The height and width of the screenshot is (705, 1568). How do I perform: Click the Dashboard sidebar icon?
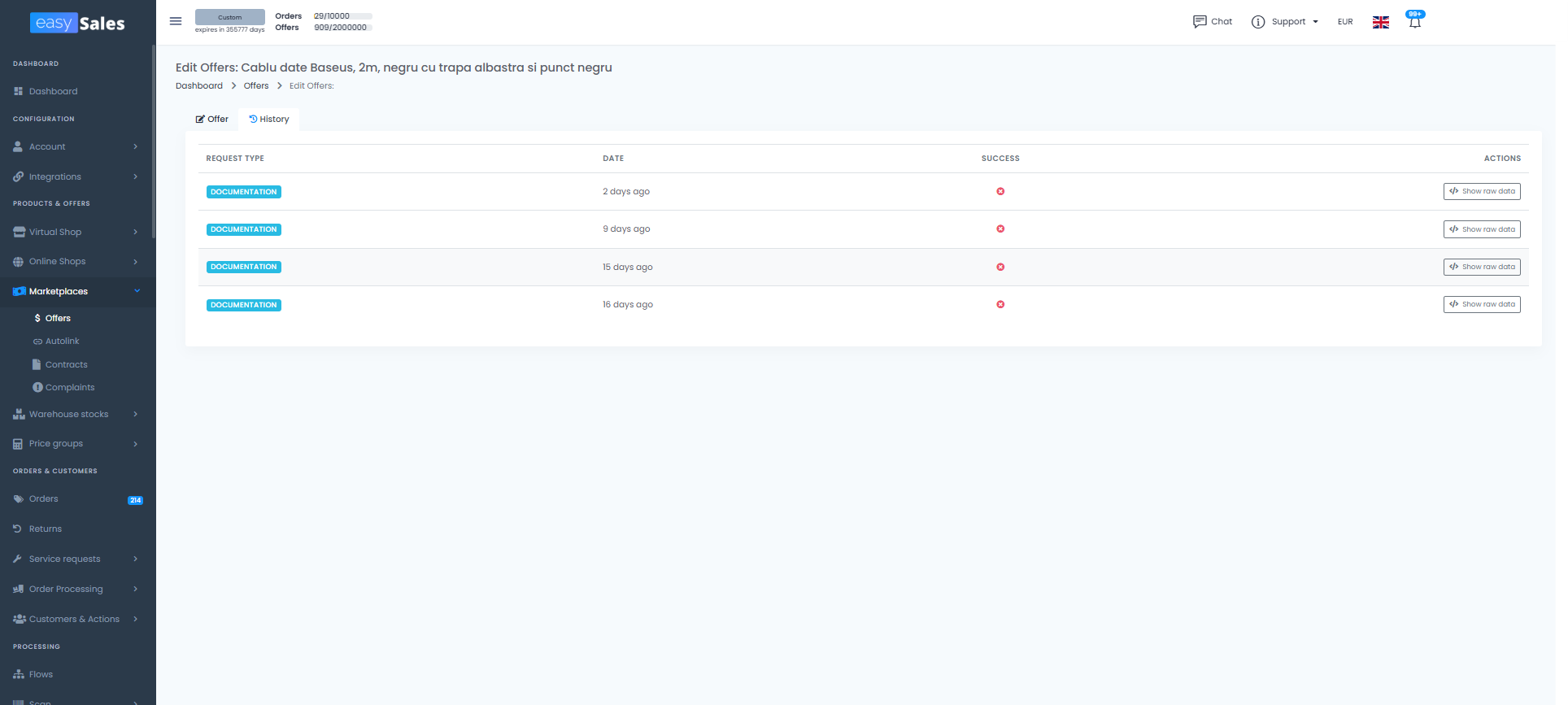[x=18, y=91]
